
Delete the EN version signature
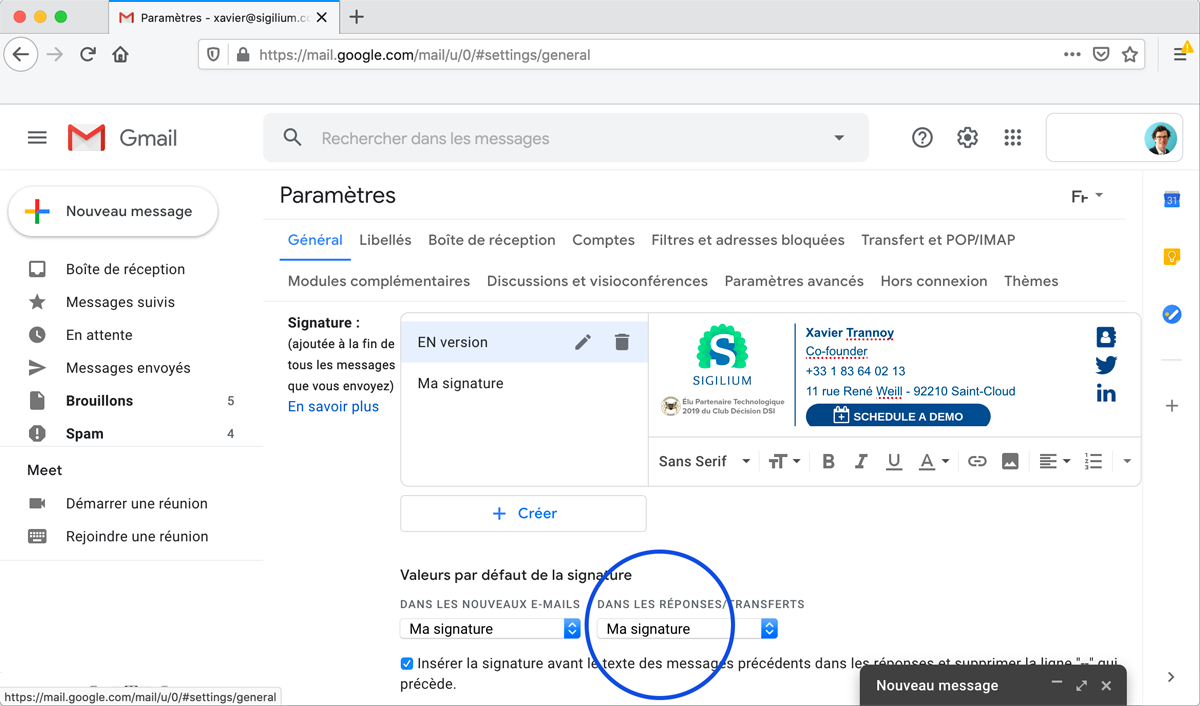tap(622, 342)
